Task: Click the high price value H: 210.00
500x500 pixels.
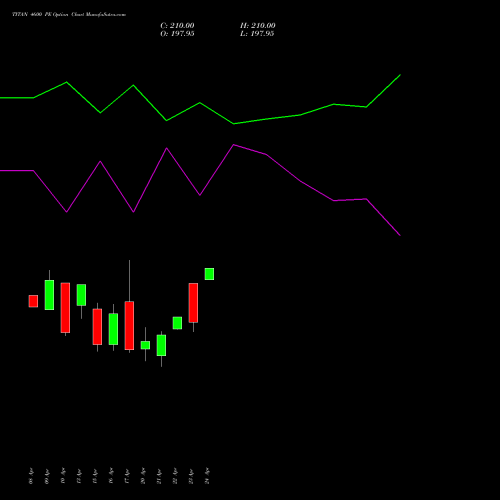Action: click(258, 26)
